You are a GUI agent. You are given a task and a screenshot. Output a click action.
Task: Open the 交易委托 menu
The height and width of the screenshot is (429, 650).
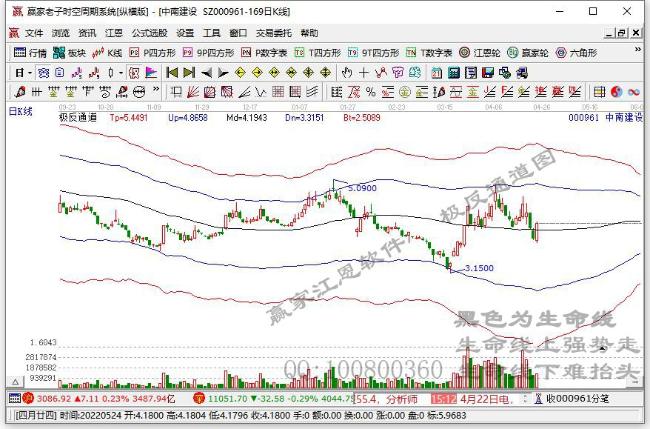click(274, 33)
